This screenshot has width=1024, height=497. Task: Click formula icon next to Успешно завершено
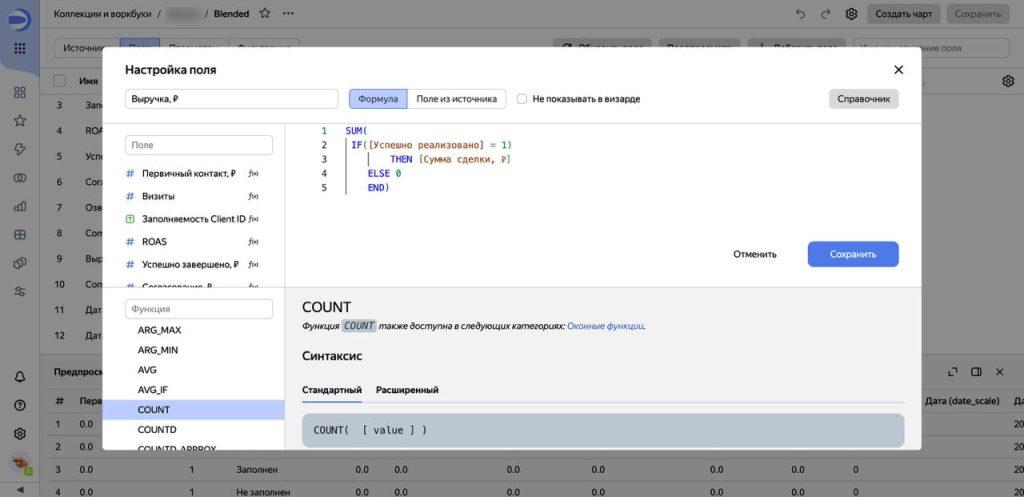(253, 265)
